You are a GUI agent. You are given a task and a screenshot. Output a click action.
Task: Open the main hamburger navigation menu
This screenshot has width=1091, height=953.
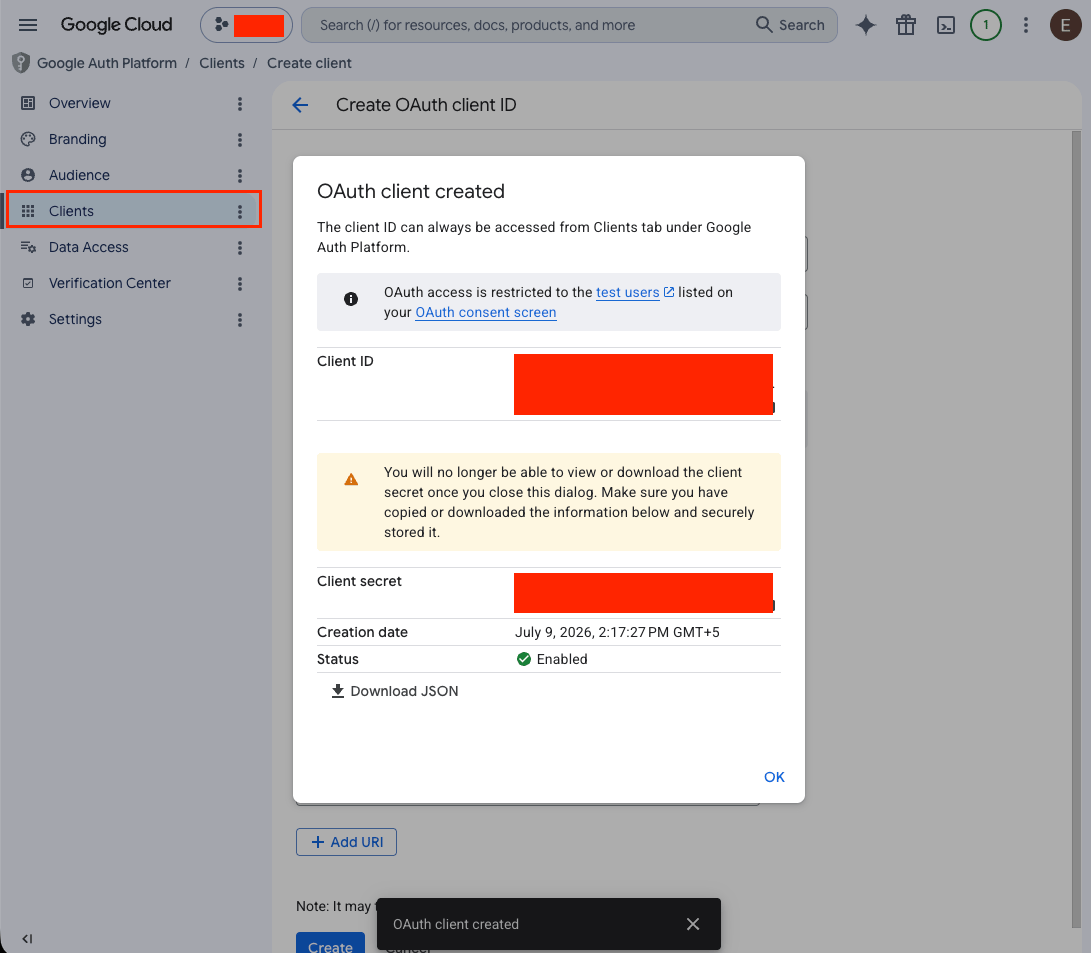pos(28,25)
